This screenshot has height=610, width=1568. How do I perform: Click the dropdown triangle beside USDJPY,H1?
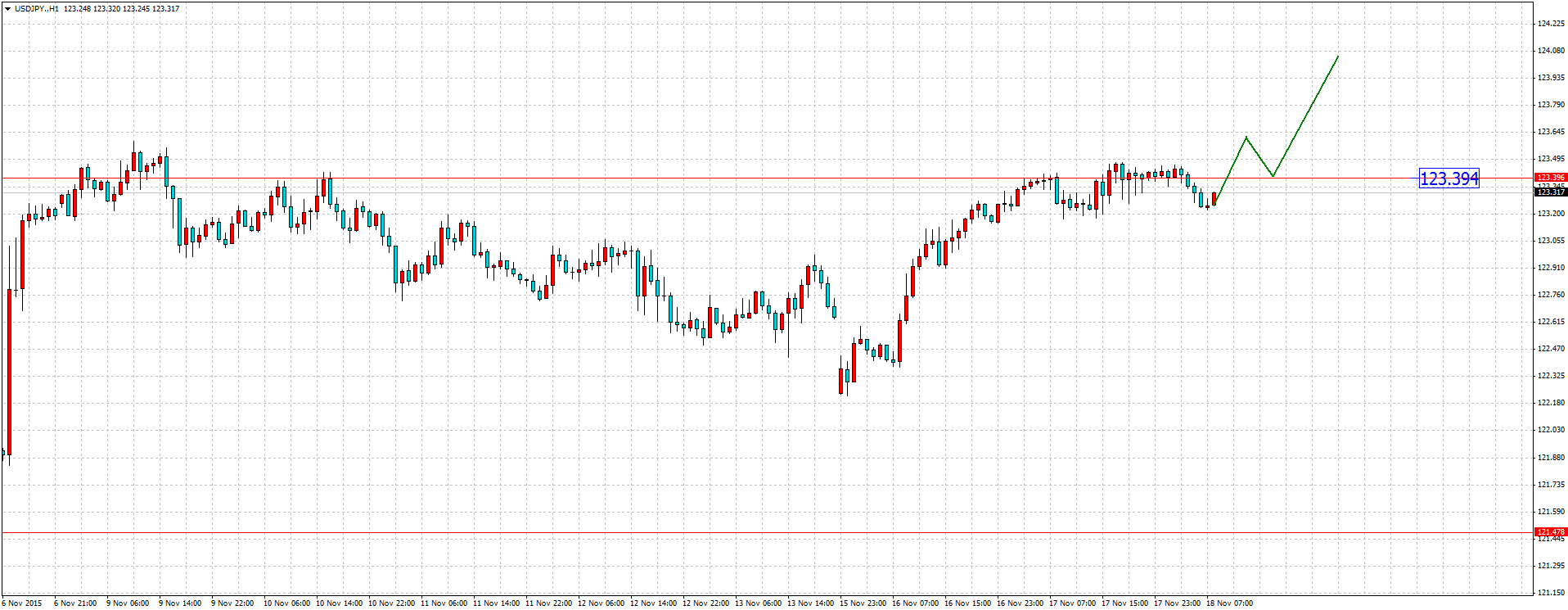(7, 9)
